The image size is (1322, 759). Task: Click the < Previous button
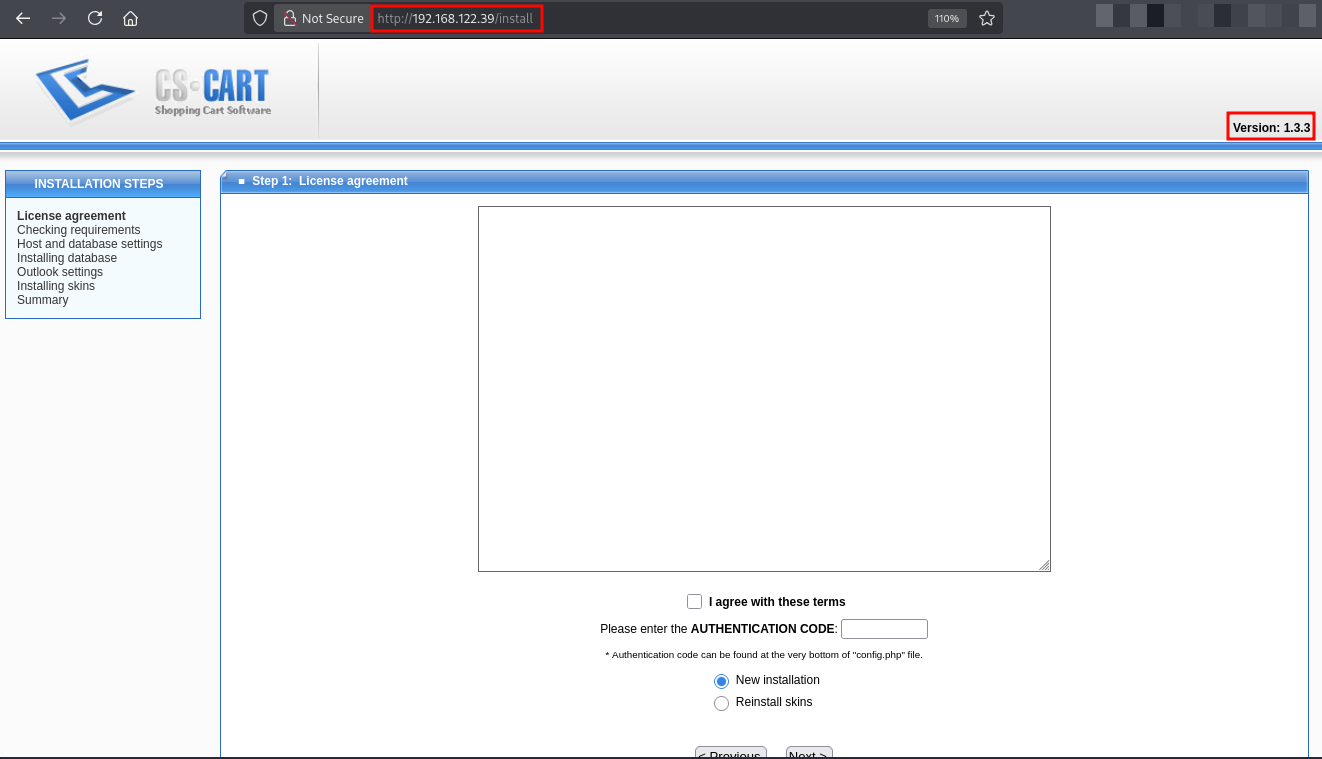point(731,753)
